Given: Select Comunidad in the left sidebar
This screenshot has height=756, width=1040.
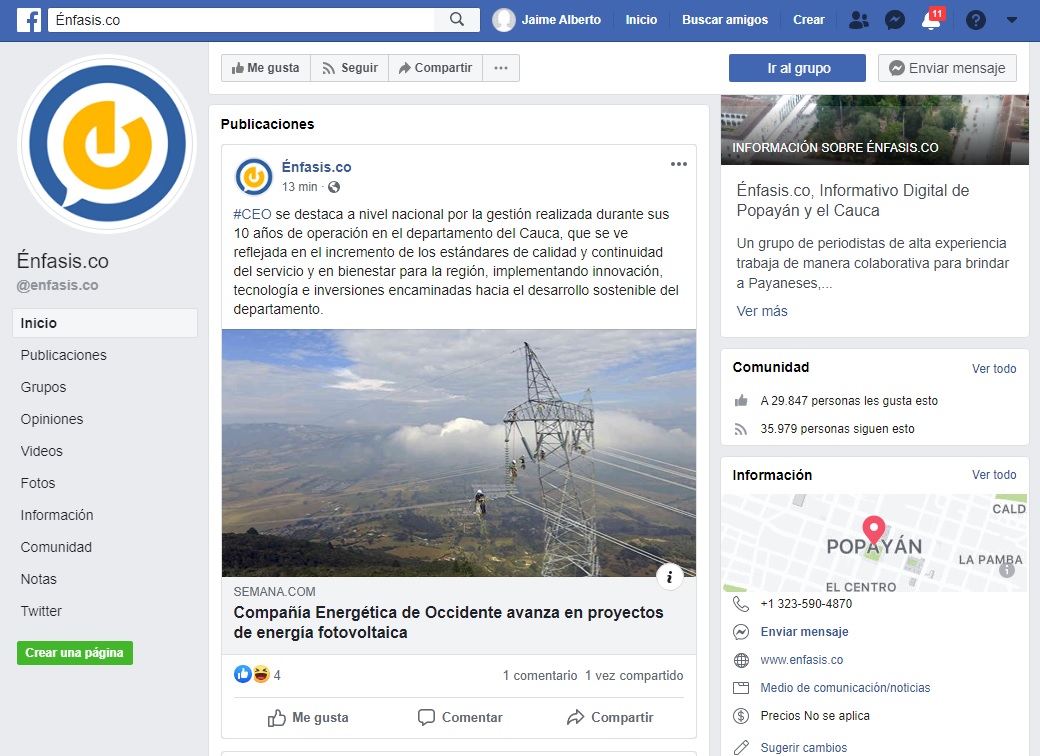Looking at the screenshot, I should click(56, 547).
